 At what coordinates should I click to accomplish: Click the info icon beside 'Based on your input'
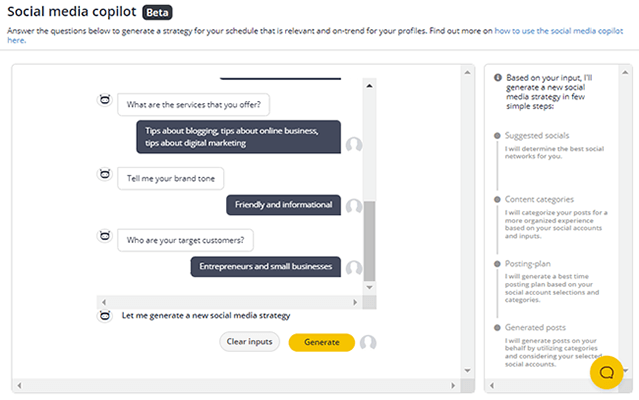point(498,78)
